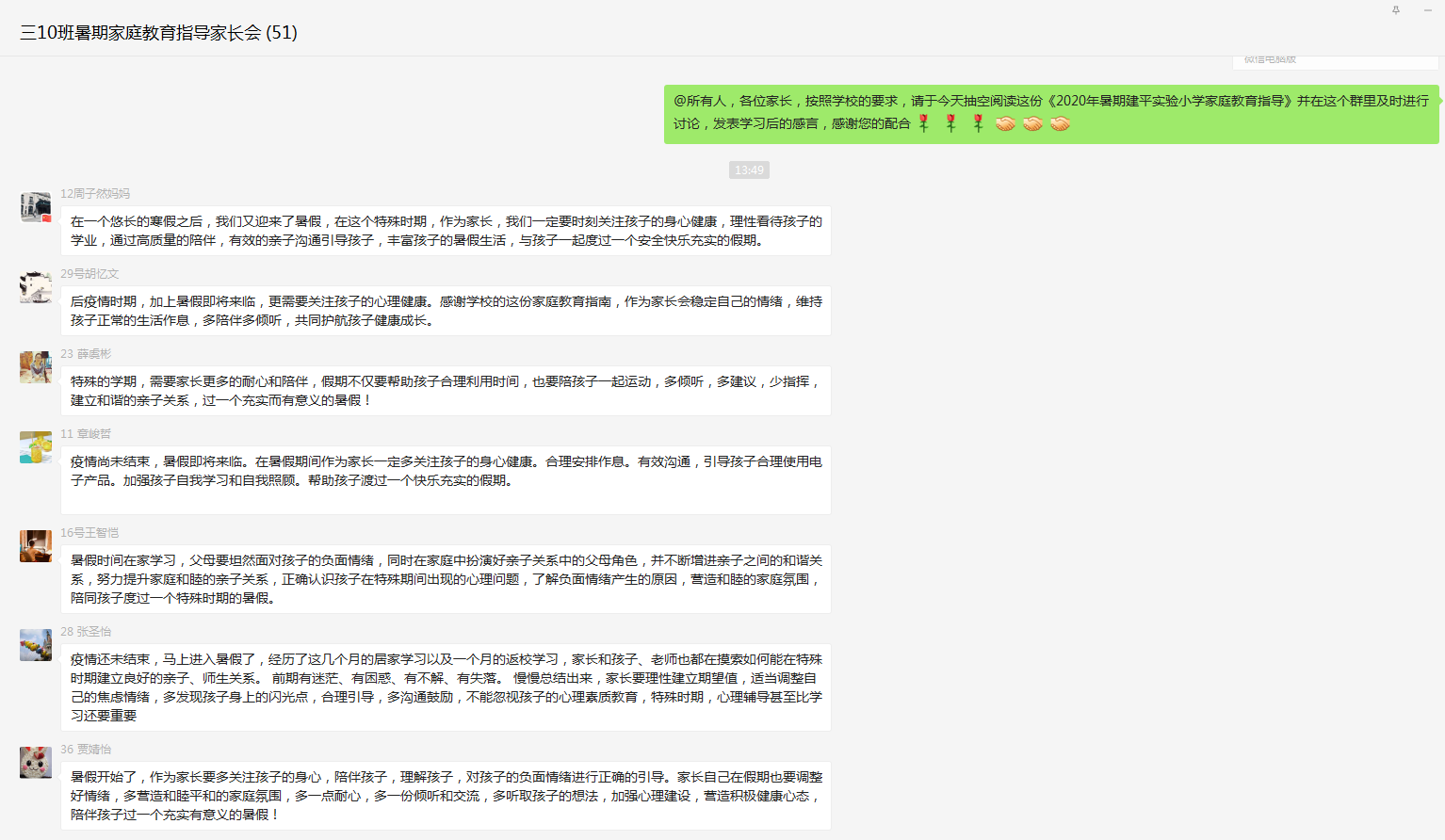Click the avatar of 16号王智恺
The width and height of the screenshot is (1445, 840).
(x=36, y=546)
